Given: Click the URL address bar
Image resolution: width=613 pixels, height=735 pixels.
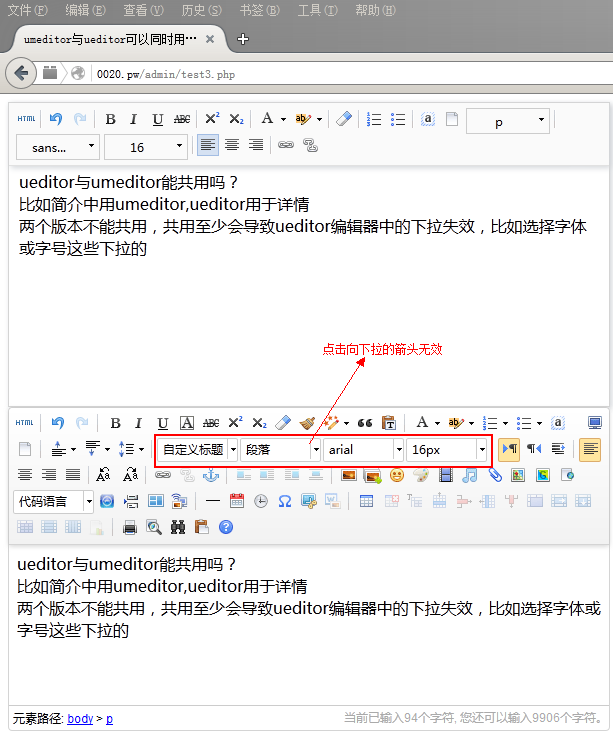Looking at the screenshot, I should 351,74.
